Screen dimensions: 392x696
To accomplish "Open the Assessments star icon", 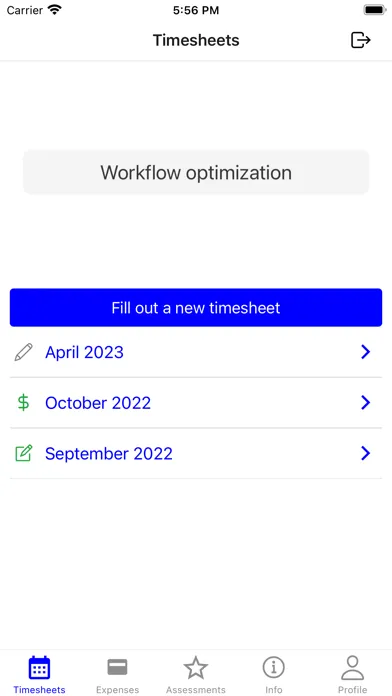I will (196, 668).
